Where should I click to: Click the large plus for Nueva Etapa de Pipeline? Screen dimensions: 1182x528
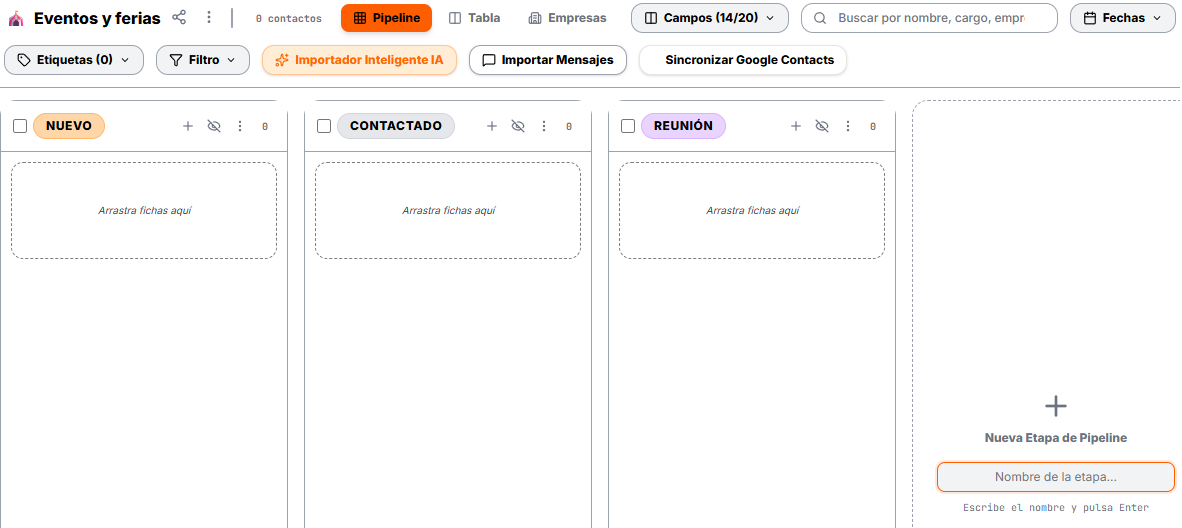1055,406
